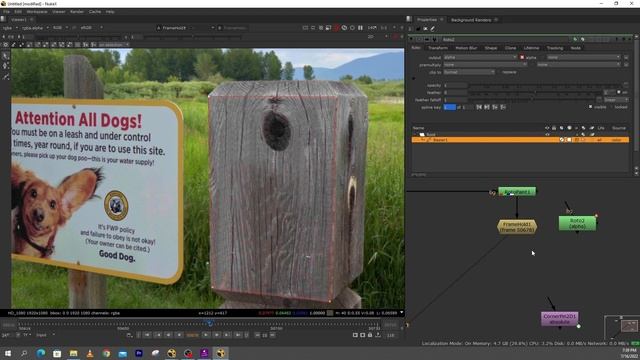
Task: Select the Bezier draw tool in viewer toolbar
Action: (5, 76)
